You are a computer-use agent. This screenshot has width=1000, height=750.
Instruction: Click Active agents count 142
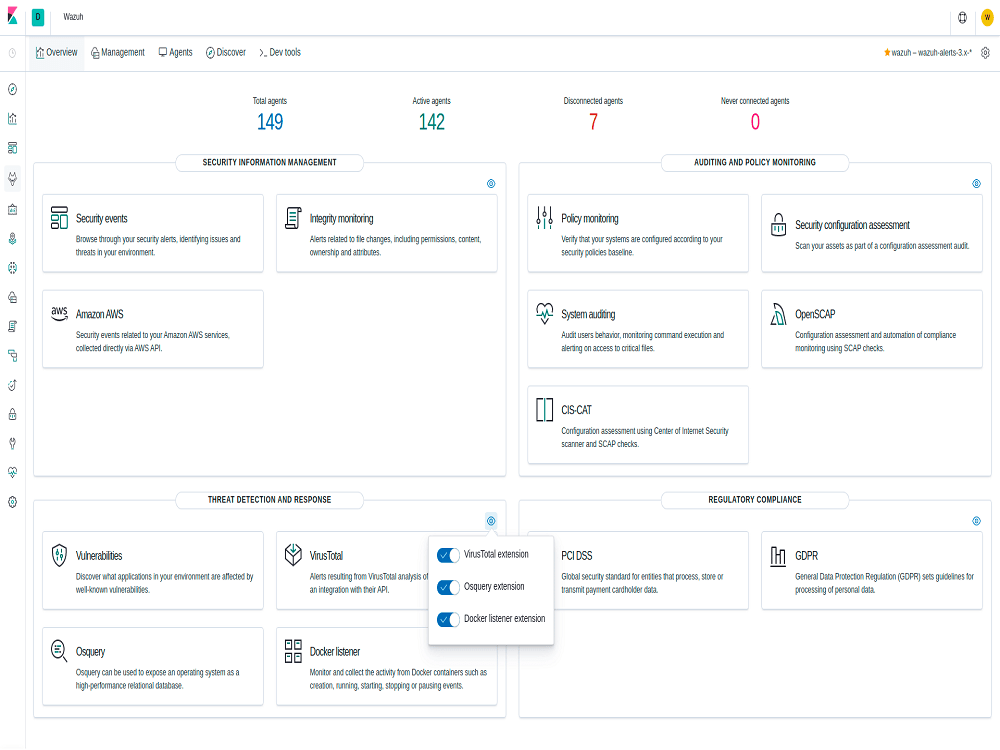click(432, 122)
